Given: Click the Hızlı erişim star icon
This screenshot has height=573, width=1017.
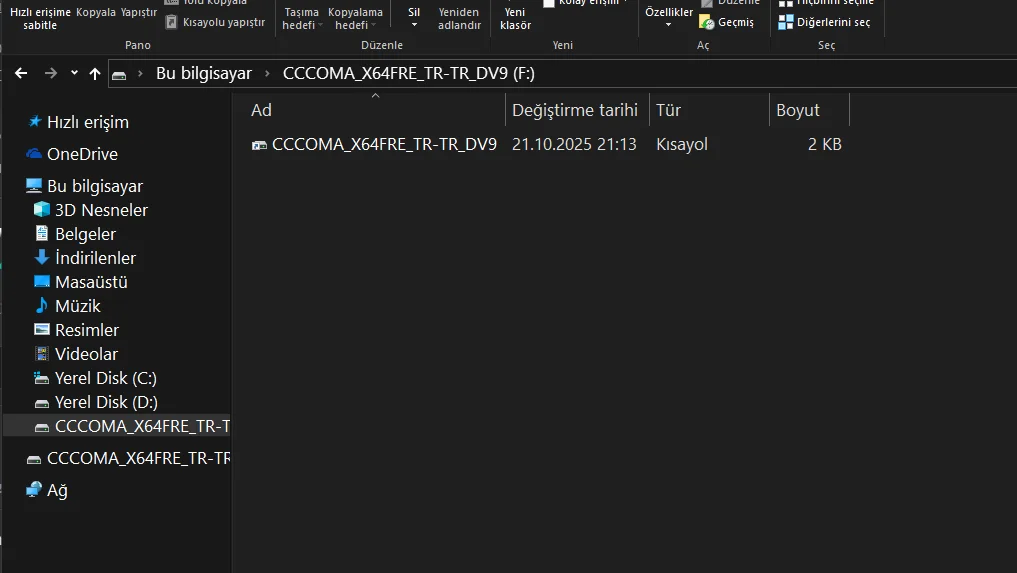Looking at the screenshot, I should [34, 121].
